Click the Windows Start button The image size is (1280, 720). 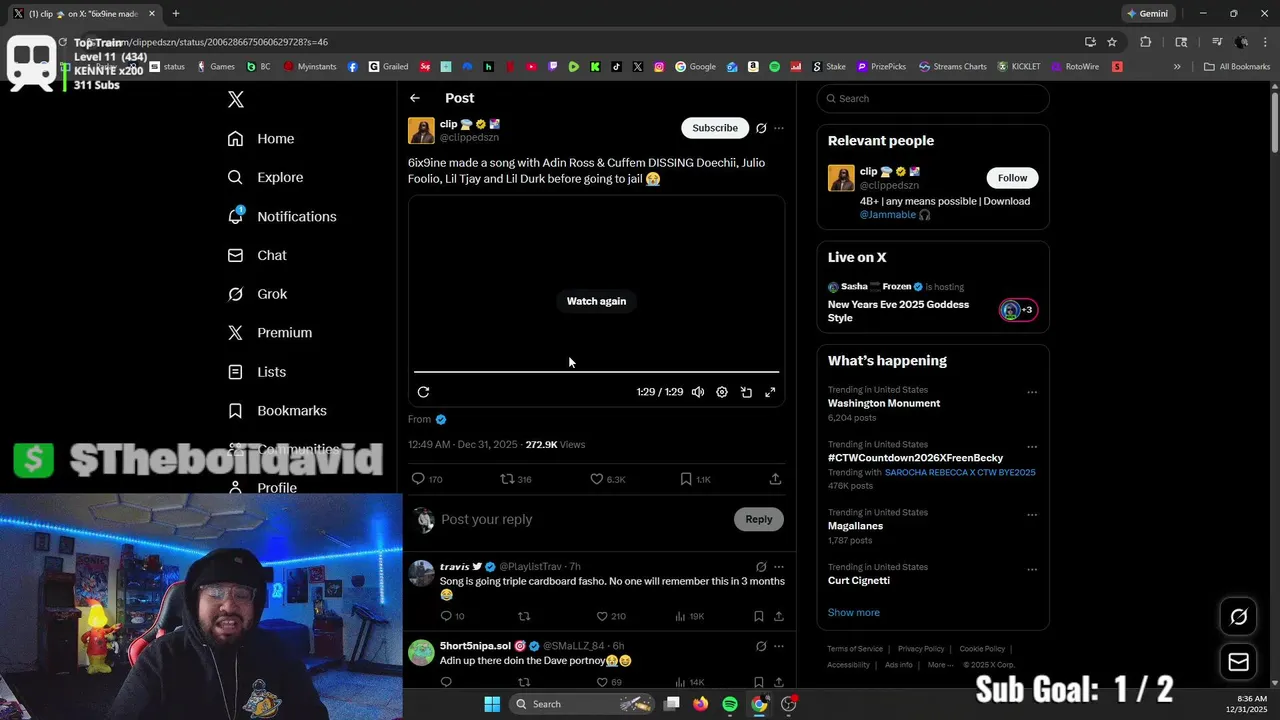(492, 704)
